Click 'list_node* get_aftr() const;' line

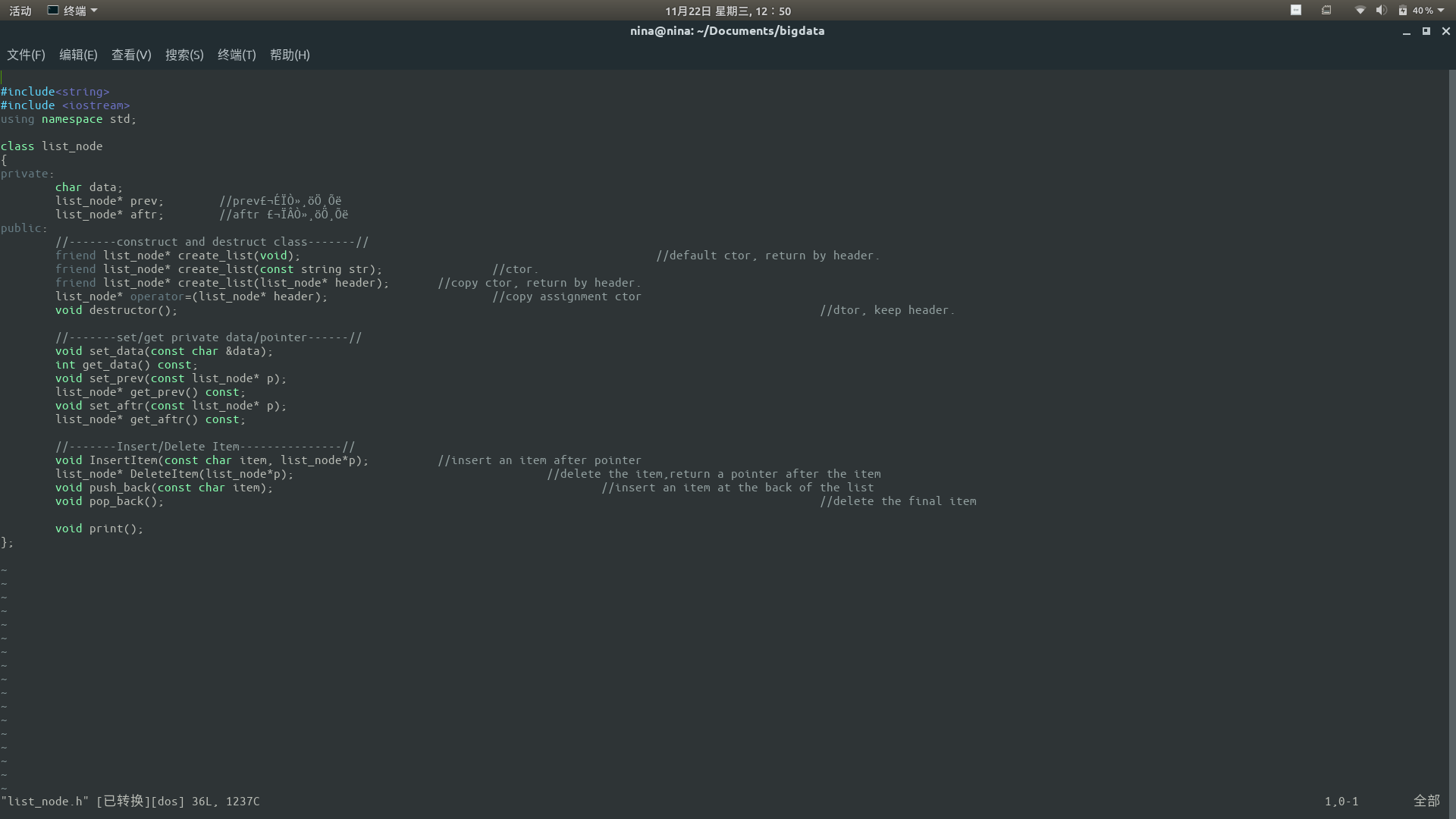coord(150,419)
